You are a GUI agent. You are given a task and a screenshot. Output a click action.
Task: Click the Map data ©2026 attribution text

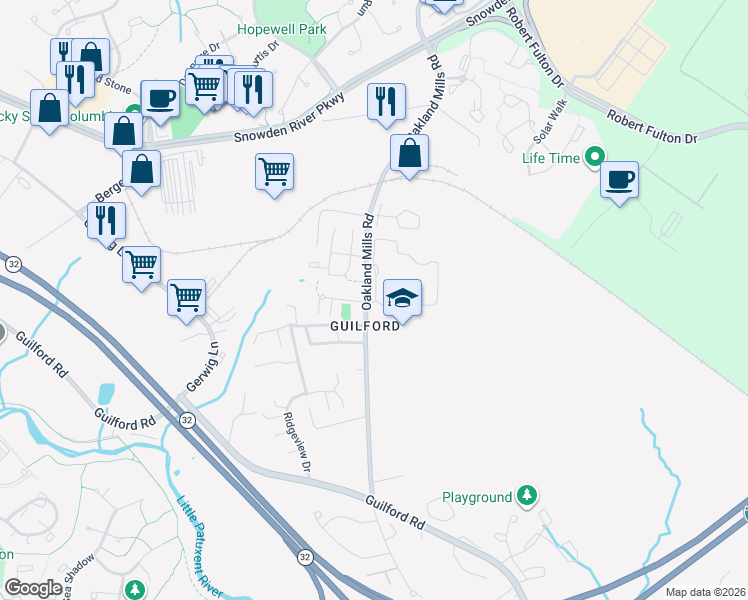tap(706, 592)
